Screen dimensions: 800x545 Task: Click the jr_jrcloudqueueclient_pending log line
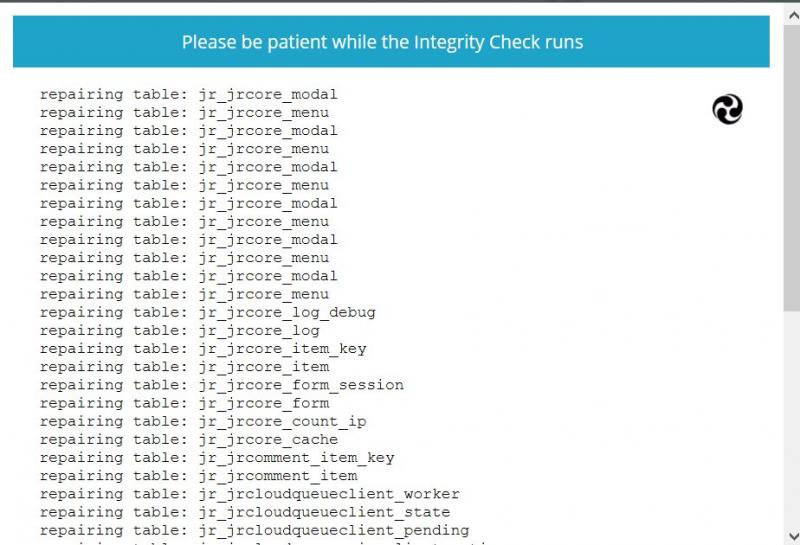[x=254, y=530]
